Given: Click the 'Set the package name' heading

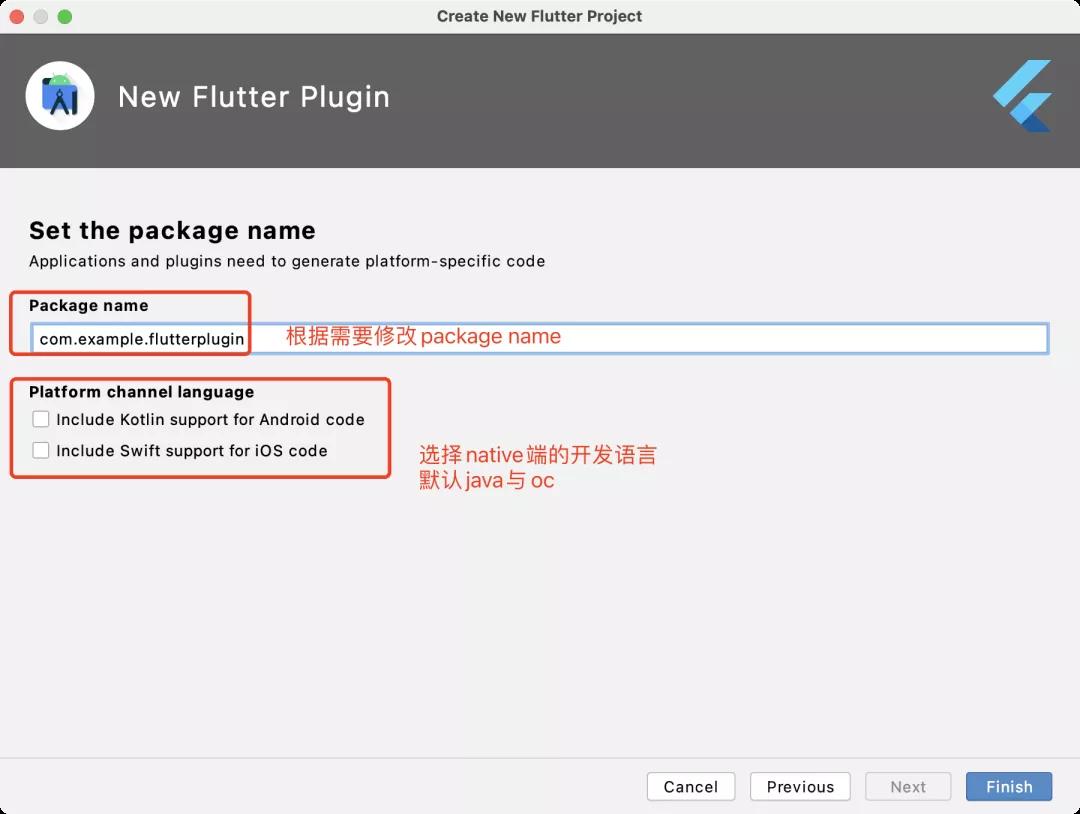Looking at the screenshot, I should [x=172, y=230].
